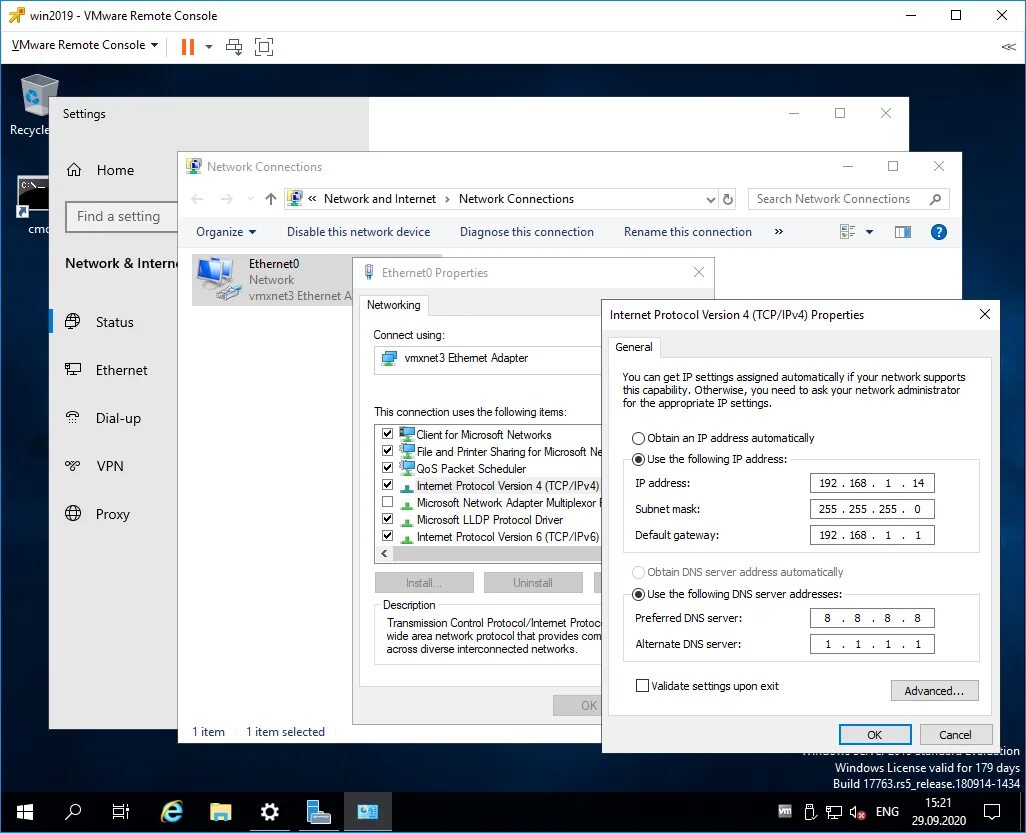Toggle File and Printer Sharing checkbox
This screenshot has width=1026, height=833.
387,451
